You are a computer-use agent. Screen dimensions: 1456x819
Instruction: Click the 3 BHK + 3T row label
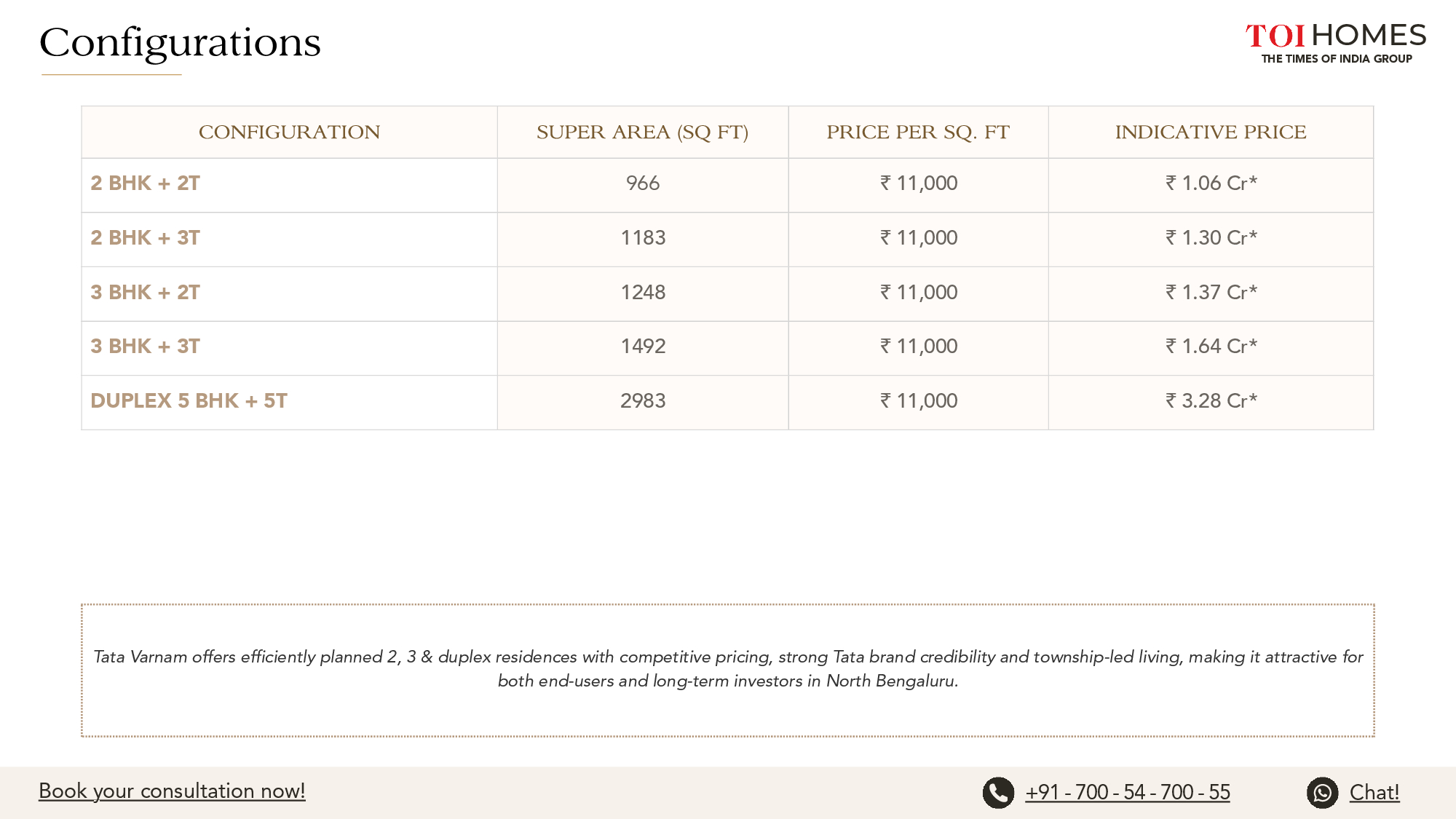pyautogui.click(x=145, y=347)
